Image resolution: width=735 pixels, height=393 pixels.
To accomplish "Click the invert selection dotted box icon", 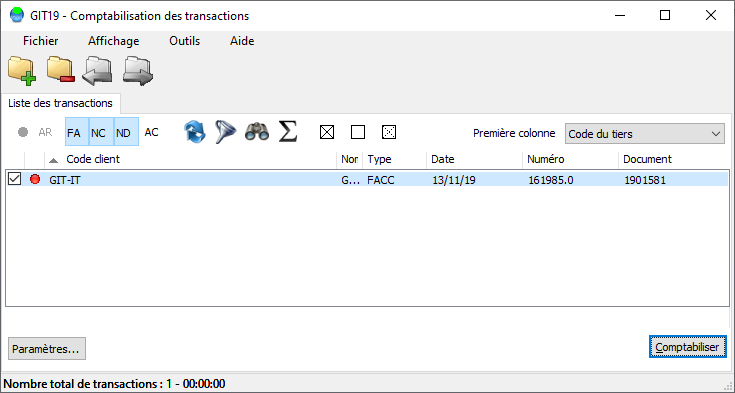I will click(x=389, y=132).
